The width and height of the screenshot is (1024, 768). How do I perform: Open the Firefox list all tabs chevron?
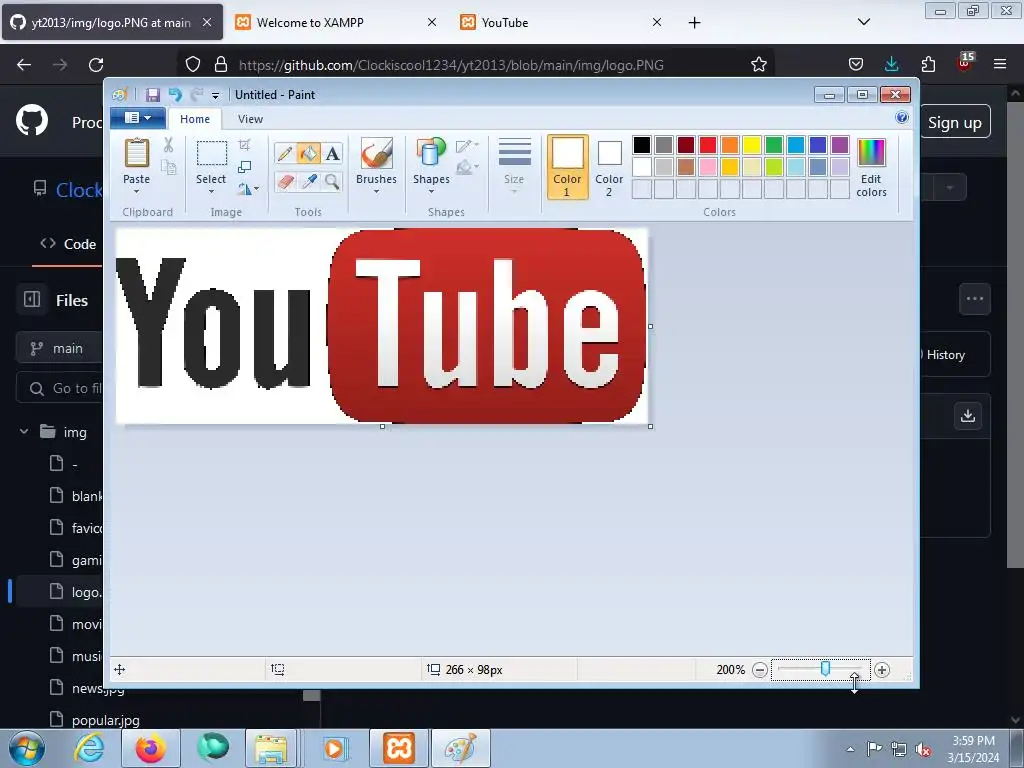(863, 22)
